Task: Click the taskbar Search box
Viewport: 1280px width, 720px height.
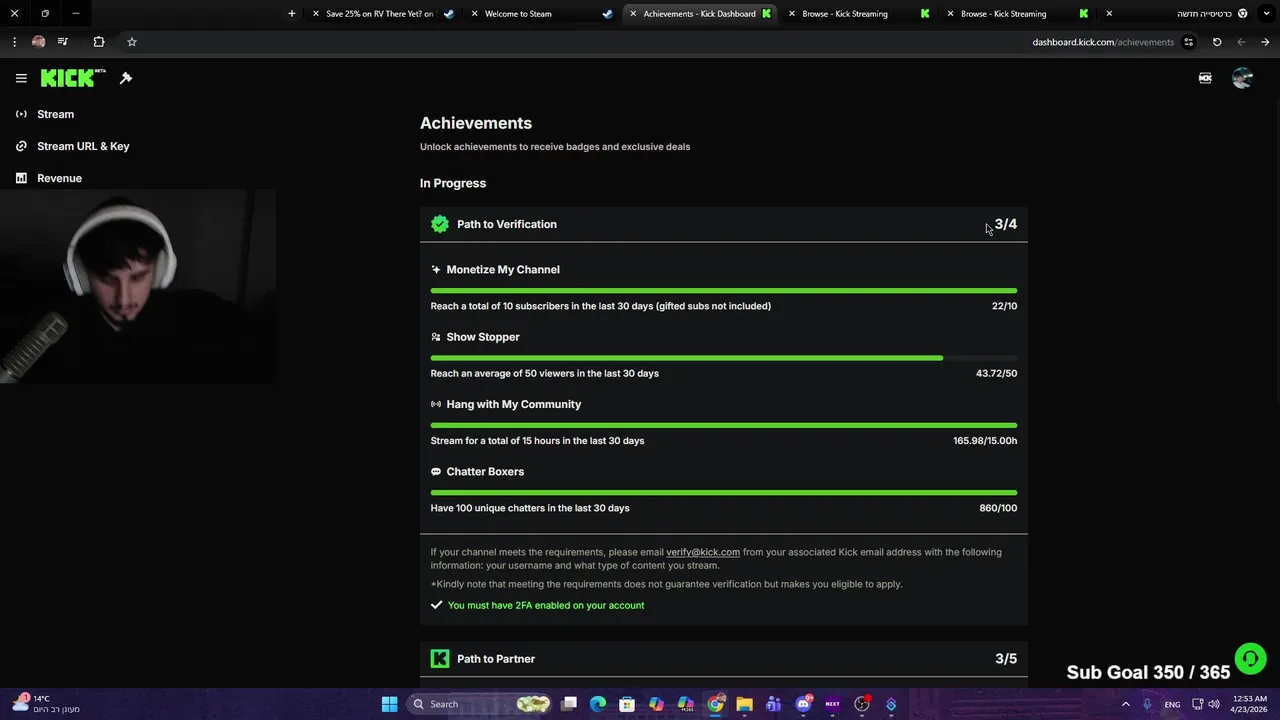Action: pyautogui.click(x=481, y=704)
